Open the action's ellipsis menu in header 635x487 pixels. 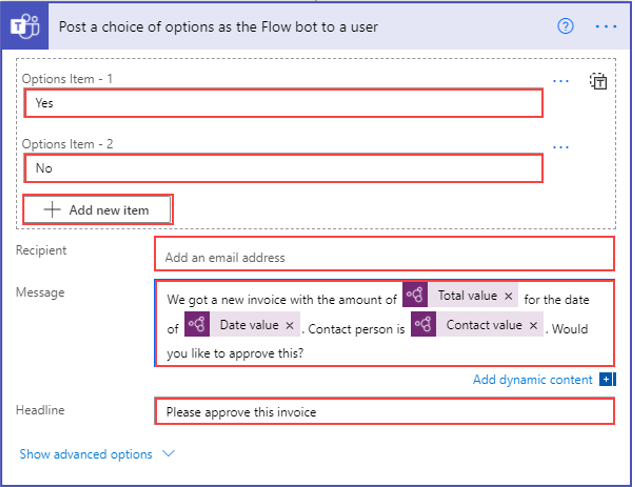point(606,27)
